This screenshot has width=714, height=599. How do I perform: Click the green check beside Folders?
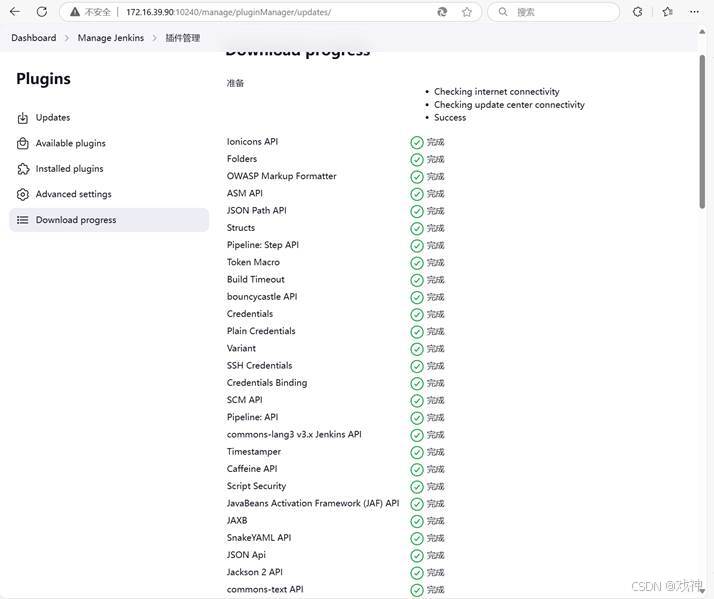[417, 160]
